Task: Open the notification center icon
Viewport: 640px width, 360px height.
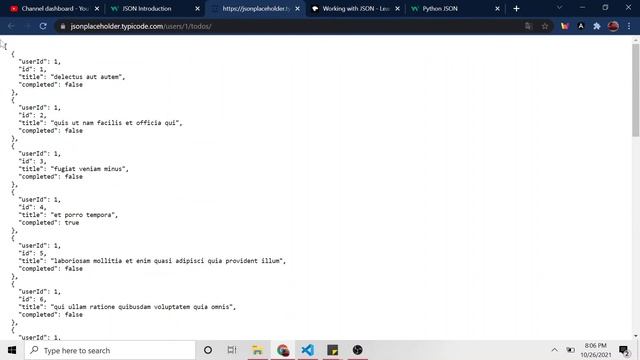Action: [x=624, y=350]
